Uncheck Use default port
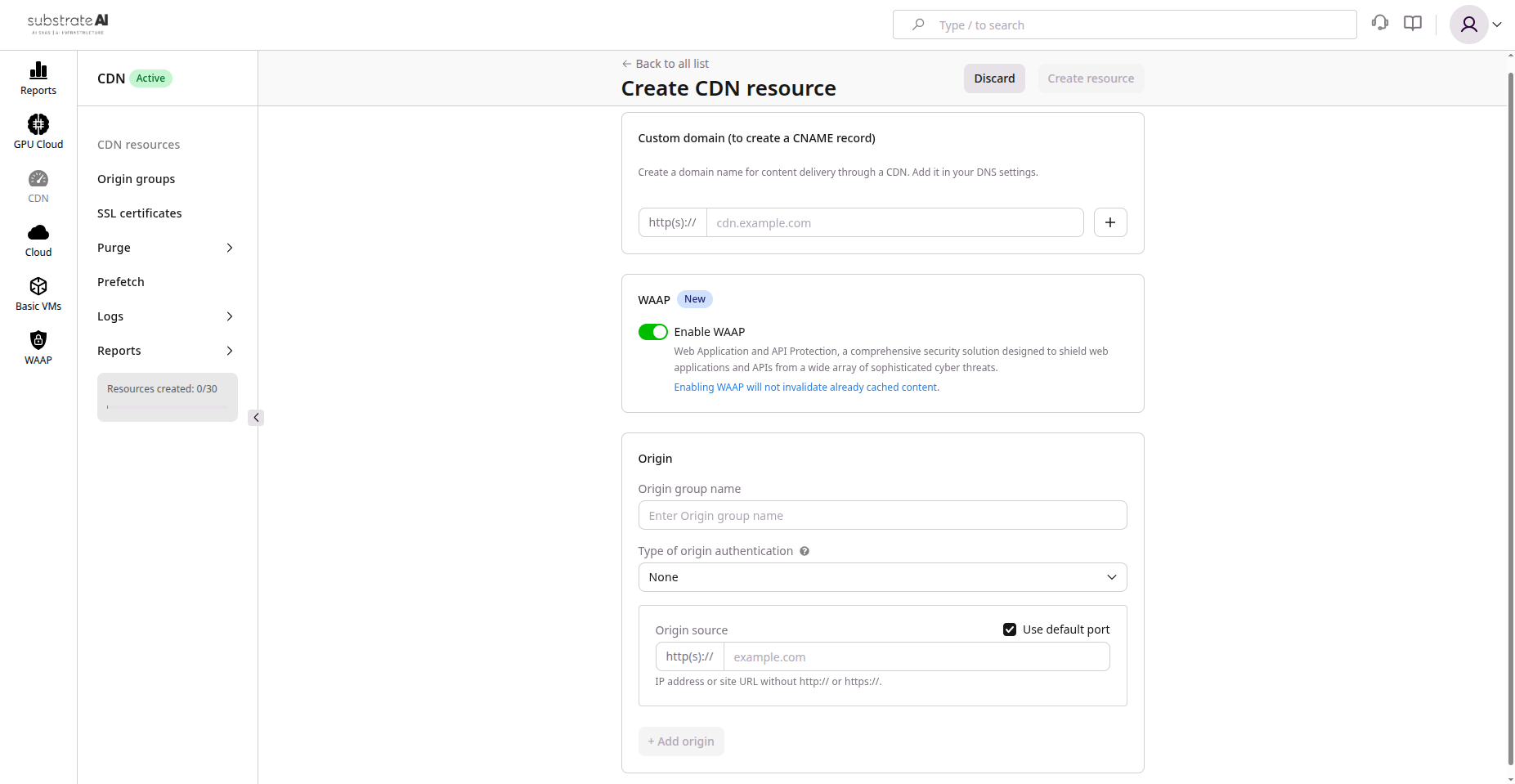 click(1010, 629)
